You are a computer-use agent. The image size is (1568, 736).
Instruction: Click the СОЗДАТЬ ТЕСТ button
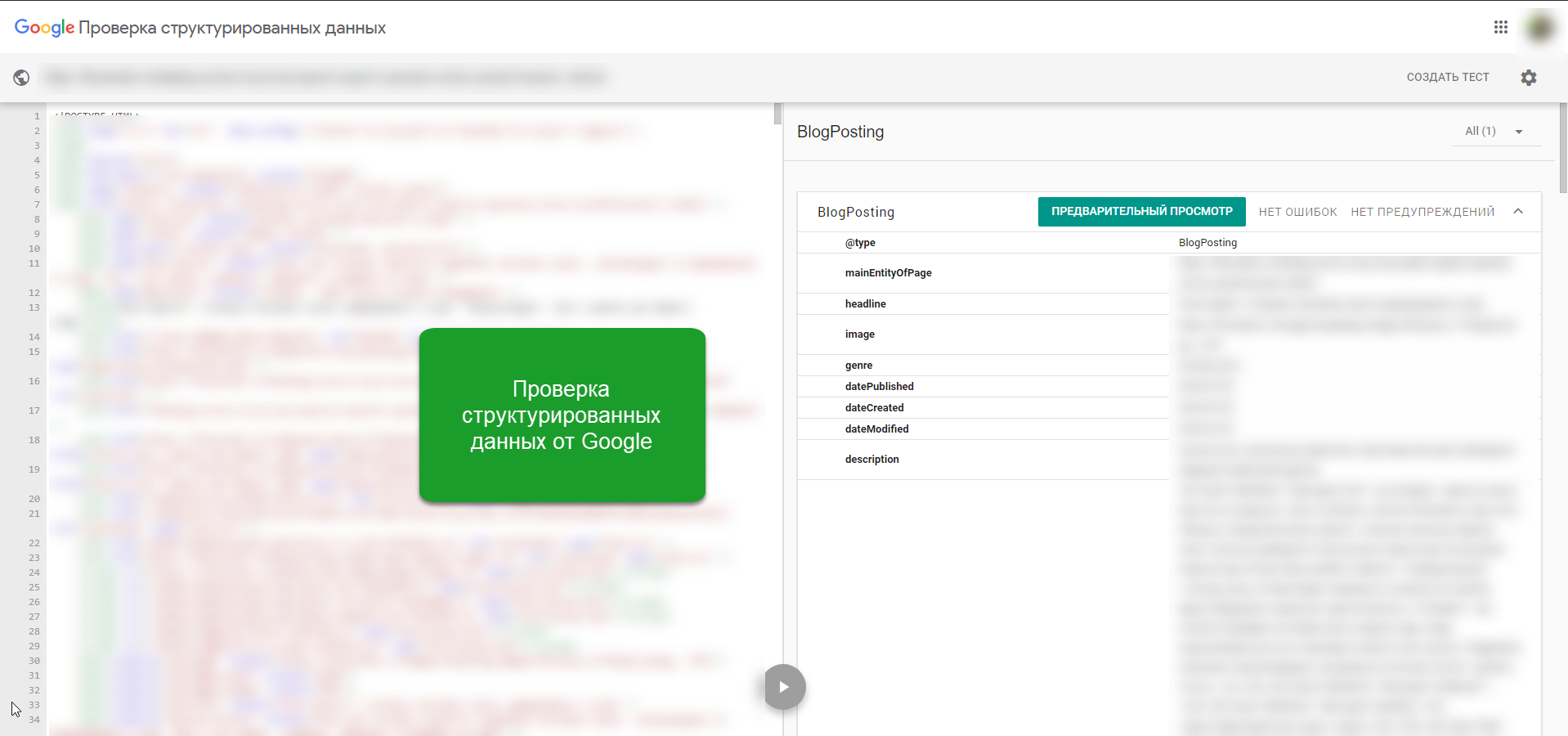[x=1448, y=77]
